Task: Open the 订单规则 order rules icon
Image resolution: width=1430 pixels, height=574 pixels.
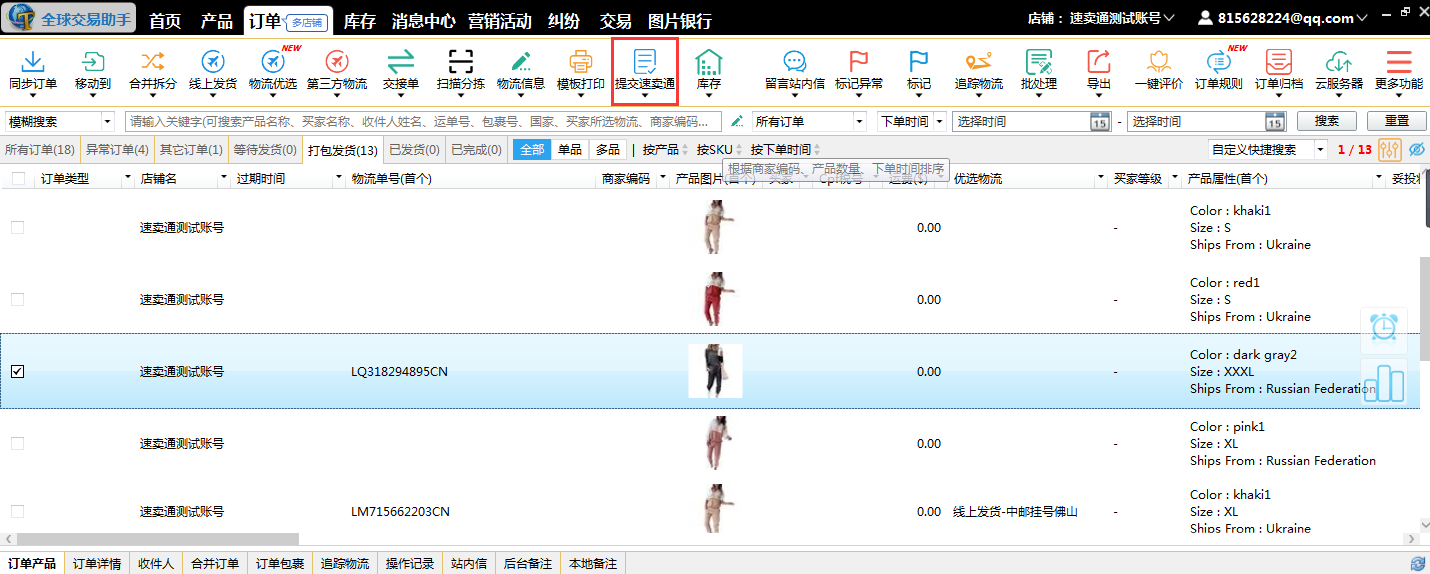Action: [x=1219, y=62]
